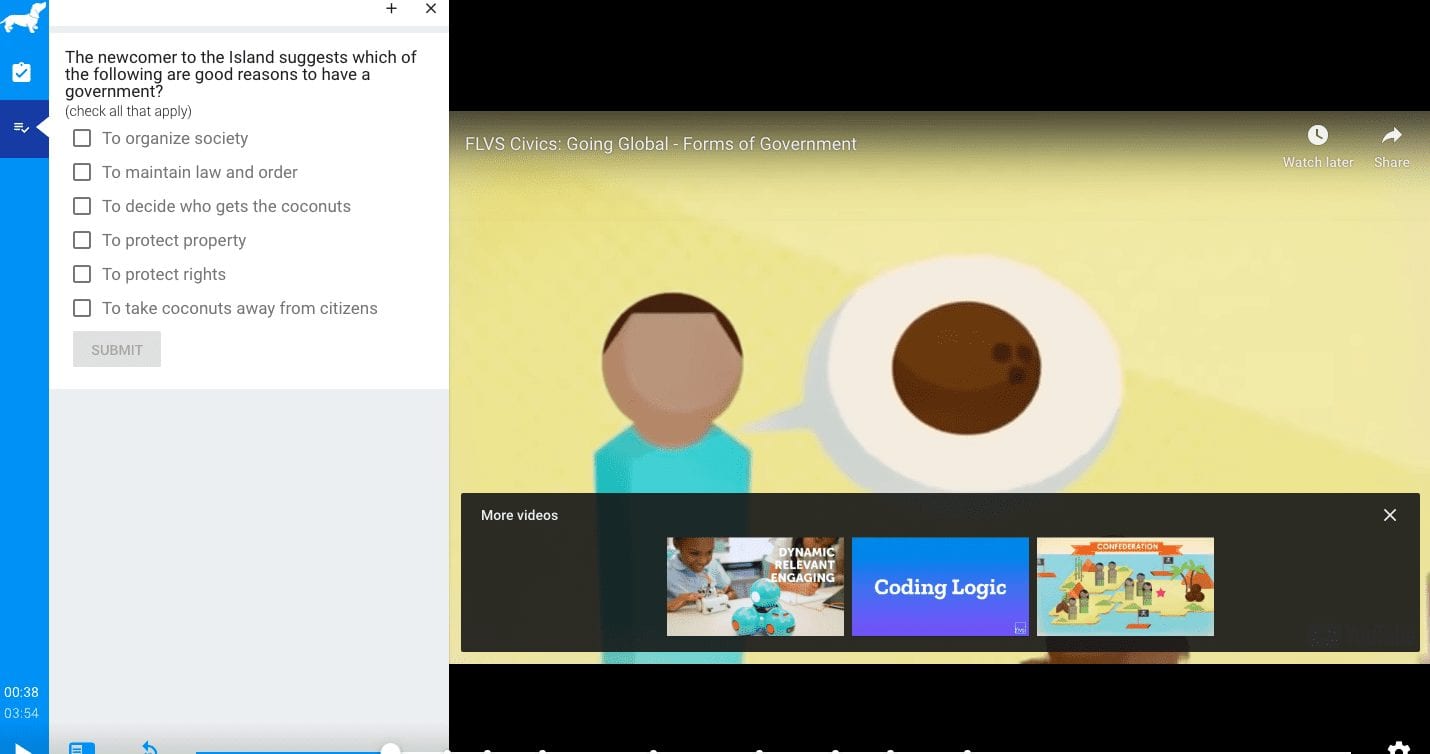Select the question list icon in sidebar
The image size is (1430, 754).
tap(20, 128)
